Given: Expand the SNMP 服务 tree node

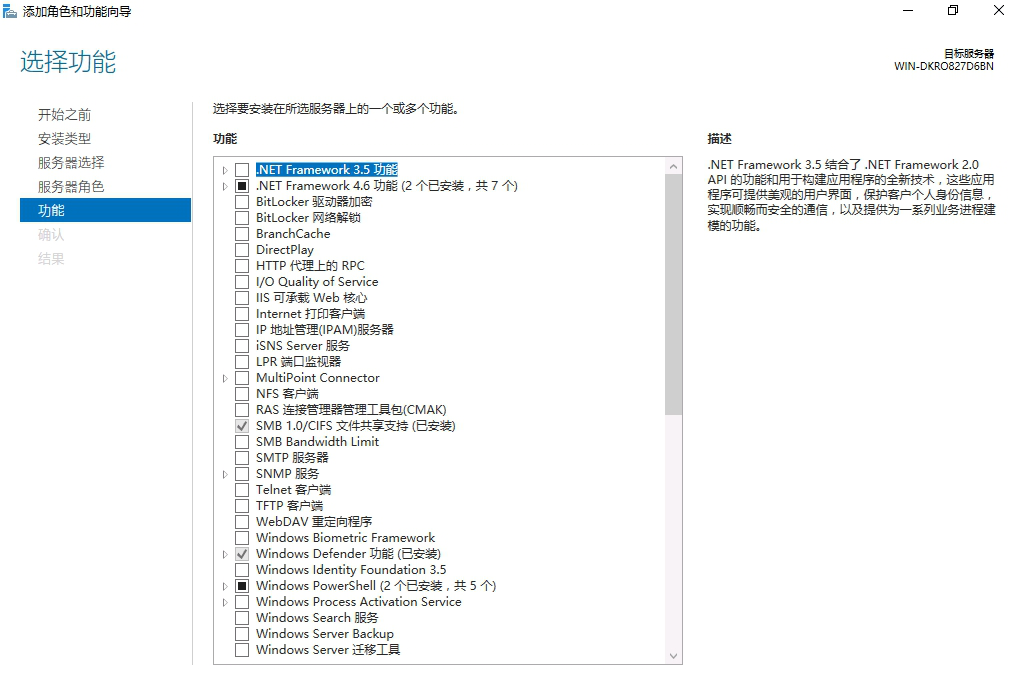Looking at the screenshot, I should (225, 475).
